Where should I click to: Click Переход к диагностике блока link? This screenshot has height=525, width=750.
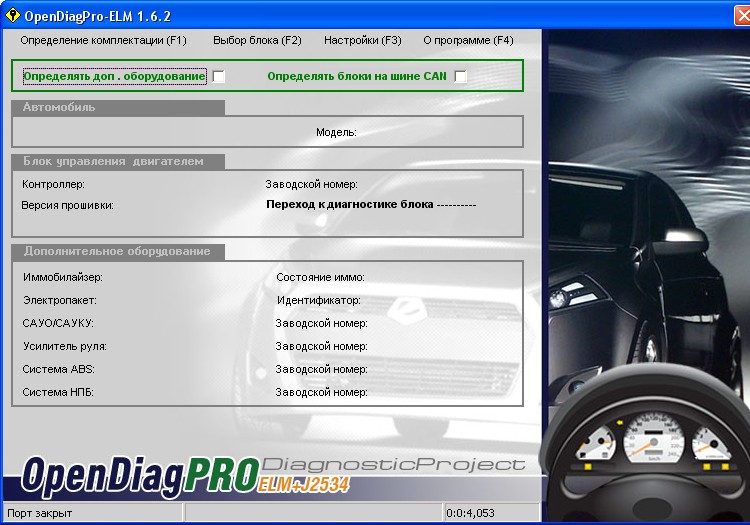click(x=371, y=205)
